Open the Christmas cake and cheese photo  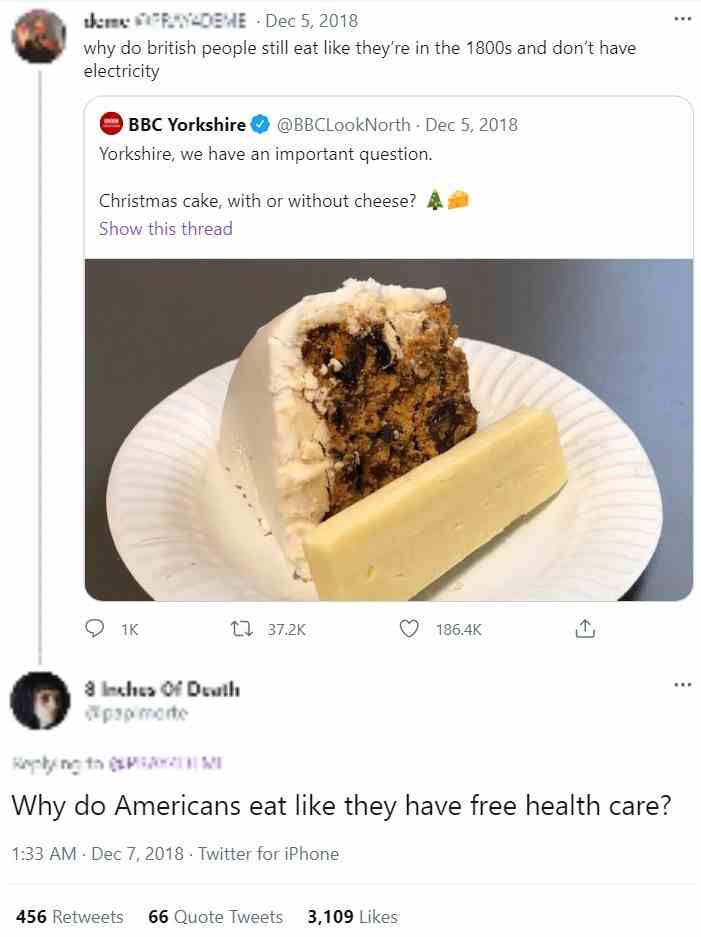tap(388, 430)
